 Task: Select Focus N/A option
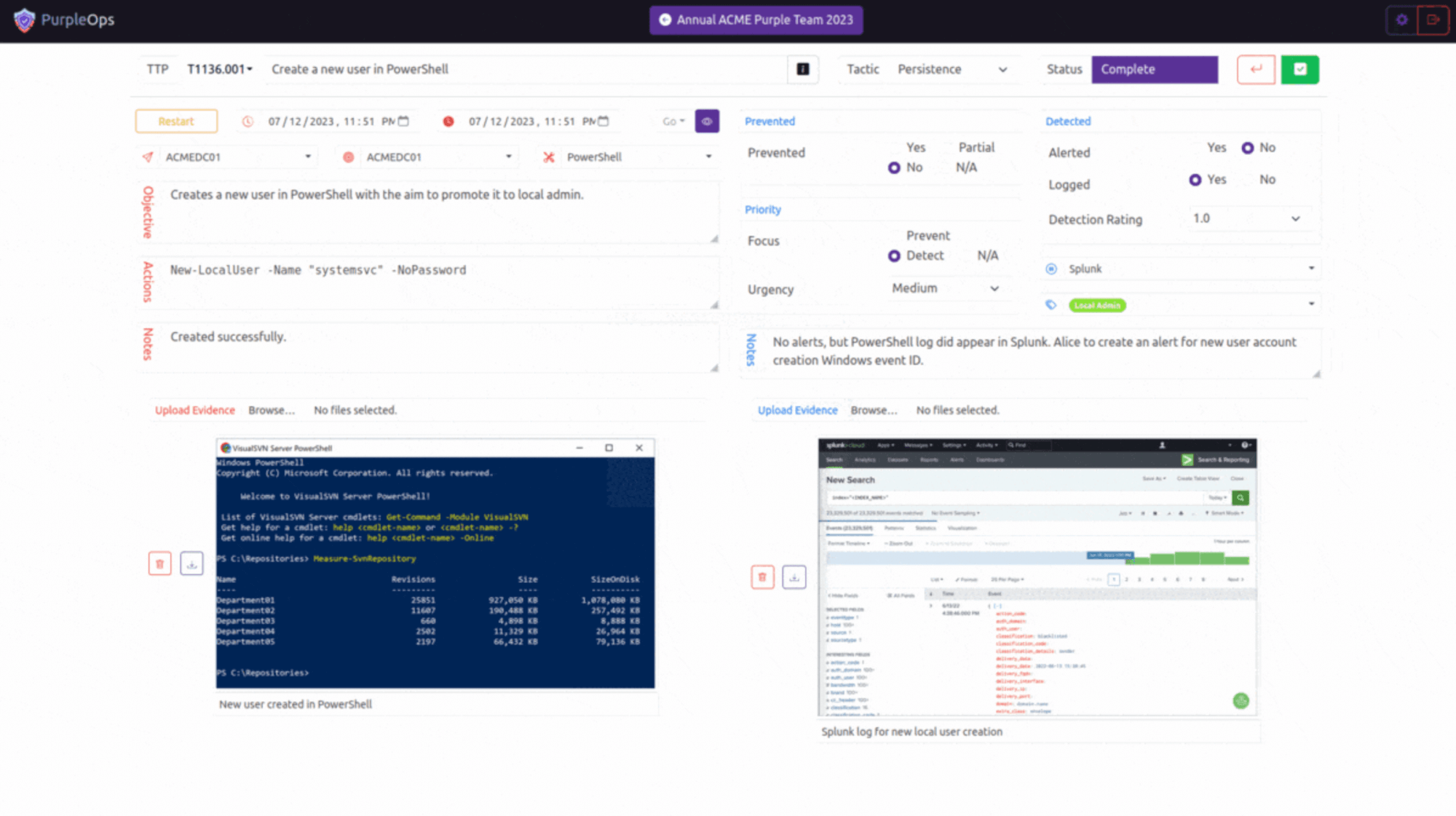point(987,256)
